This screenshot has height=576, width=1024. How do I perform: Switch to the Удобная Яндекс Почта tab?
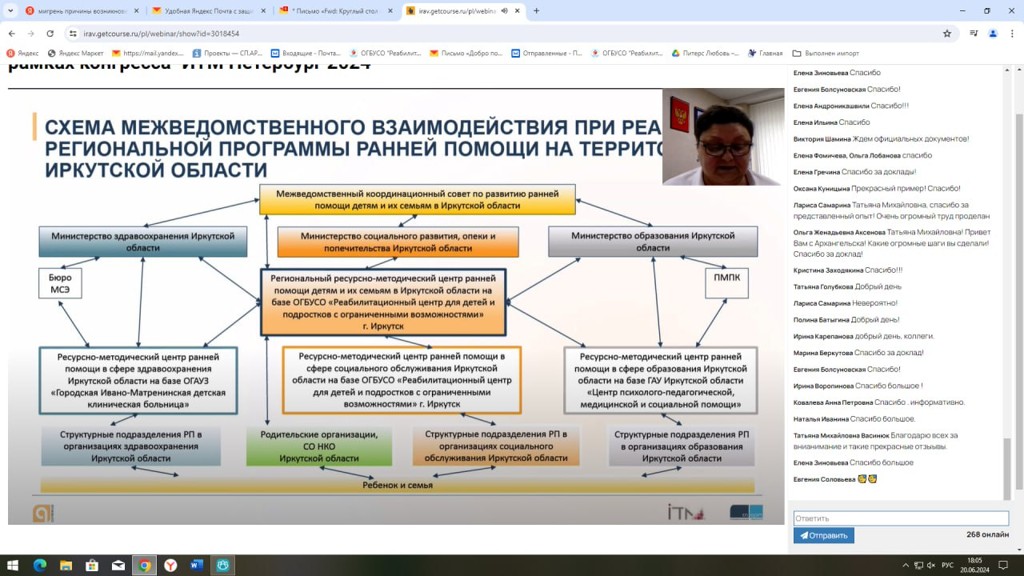[203, 11]
